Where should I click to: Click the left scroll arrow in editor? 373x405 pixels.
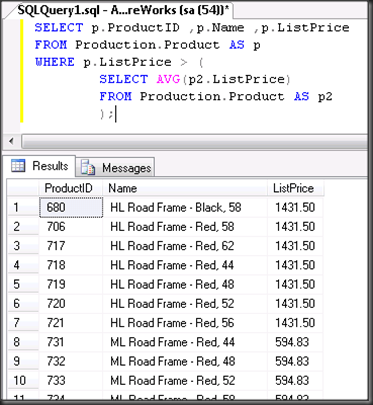click(12, 142)
